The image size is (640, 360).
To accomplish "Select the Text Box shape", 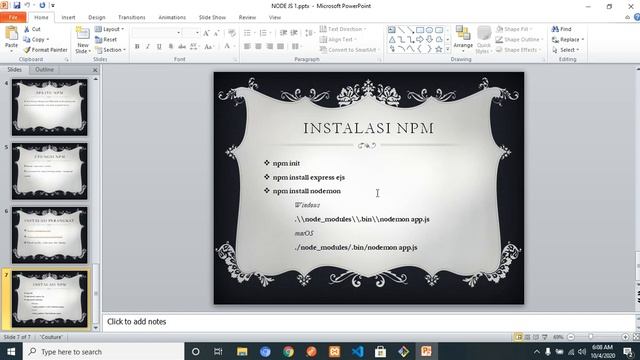I will pos(391,30).
